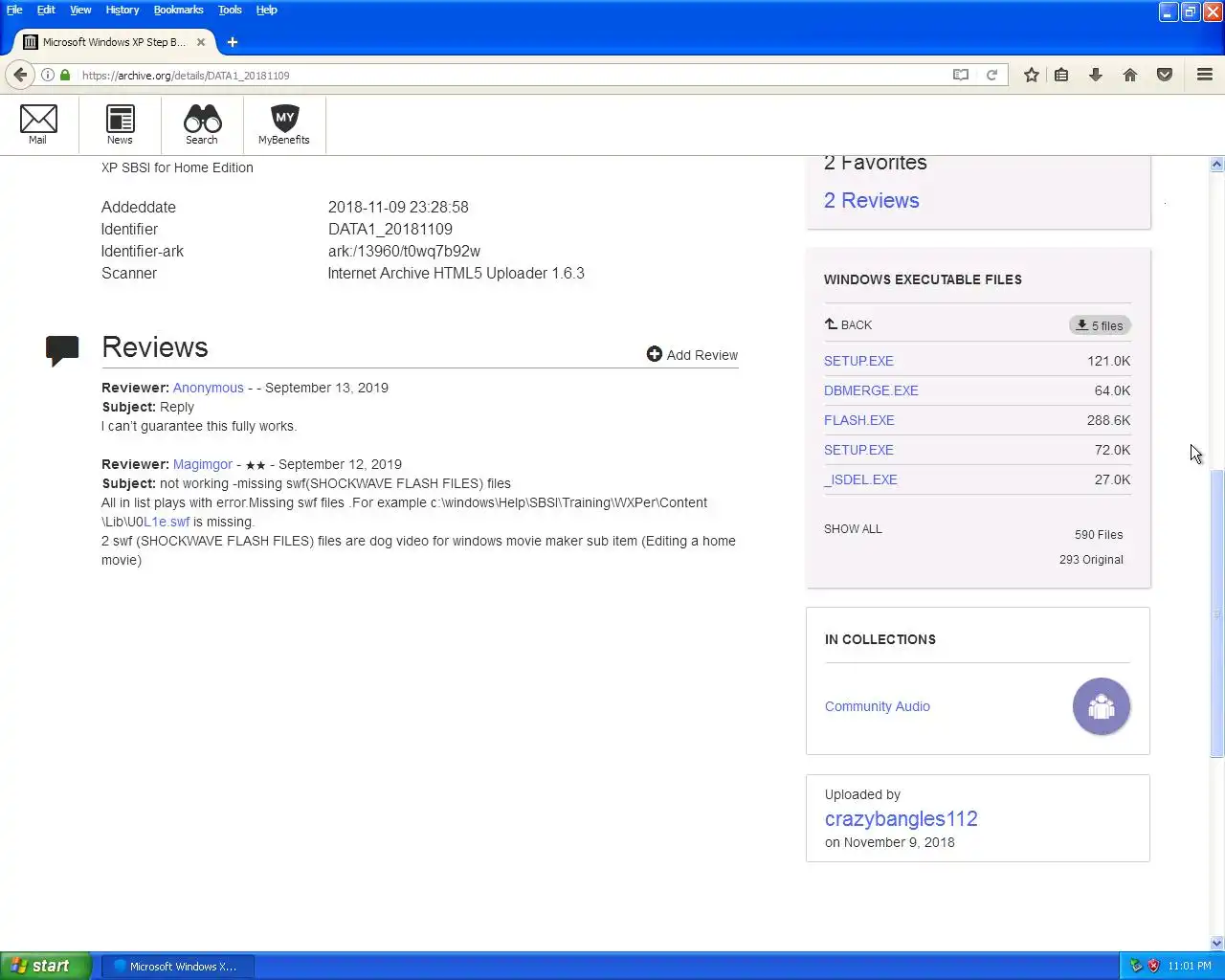The width and height of the screenshot is (1225, 980).
Task: Open the 2 Reviews link
Action: tap(871, 200)
